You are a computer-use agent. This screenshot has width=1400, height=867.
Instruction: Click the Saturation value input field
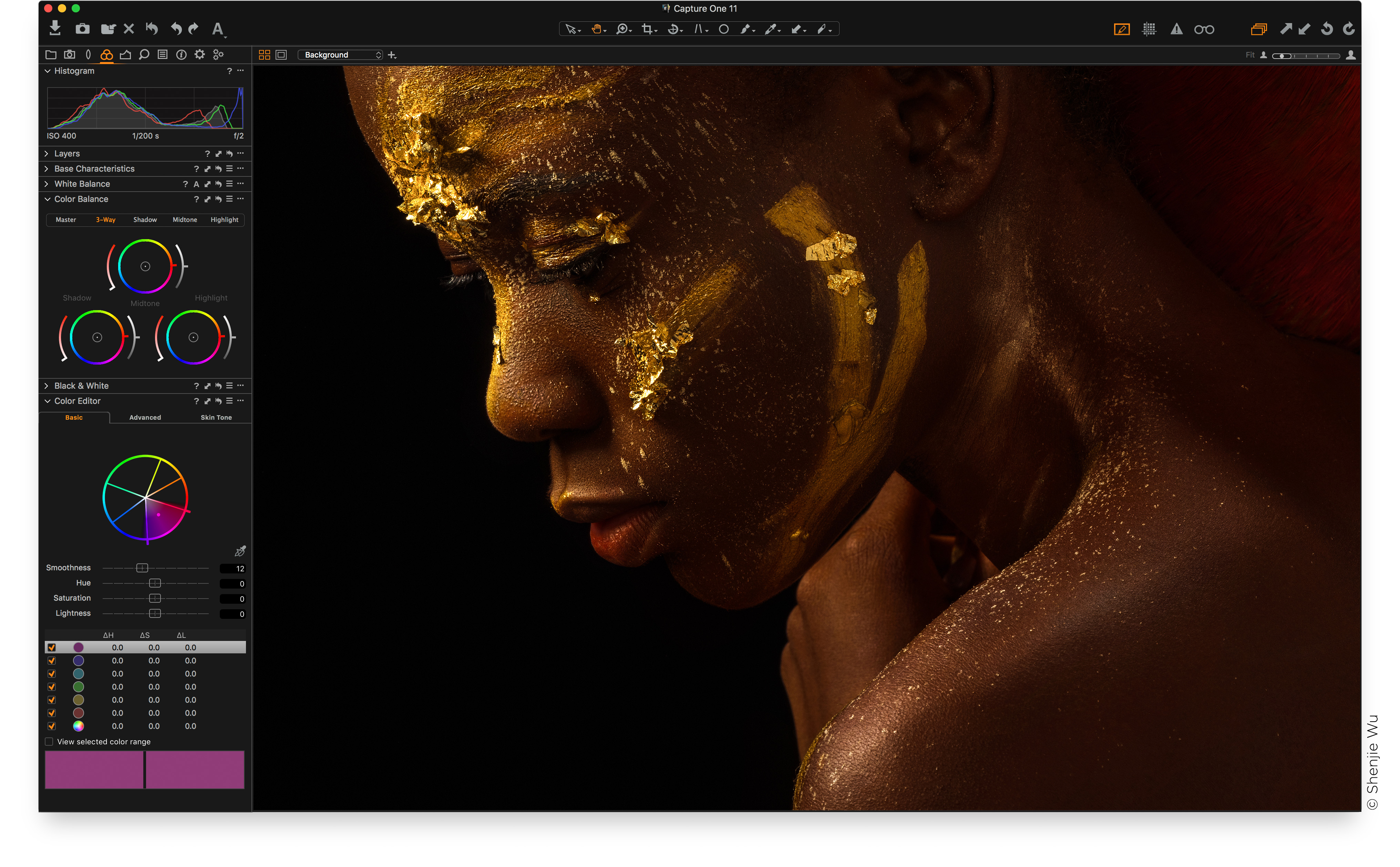pos(233,599)
